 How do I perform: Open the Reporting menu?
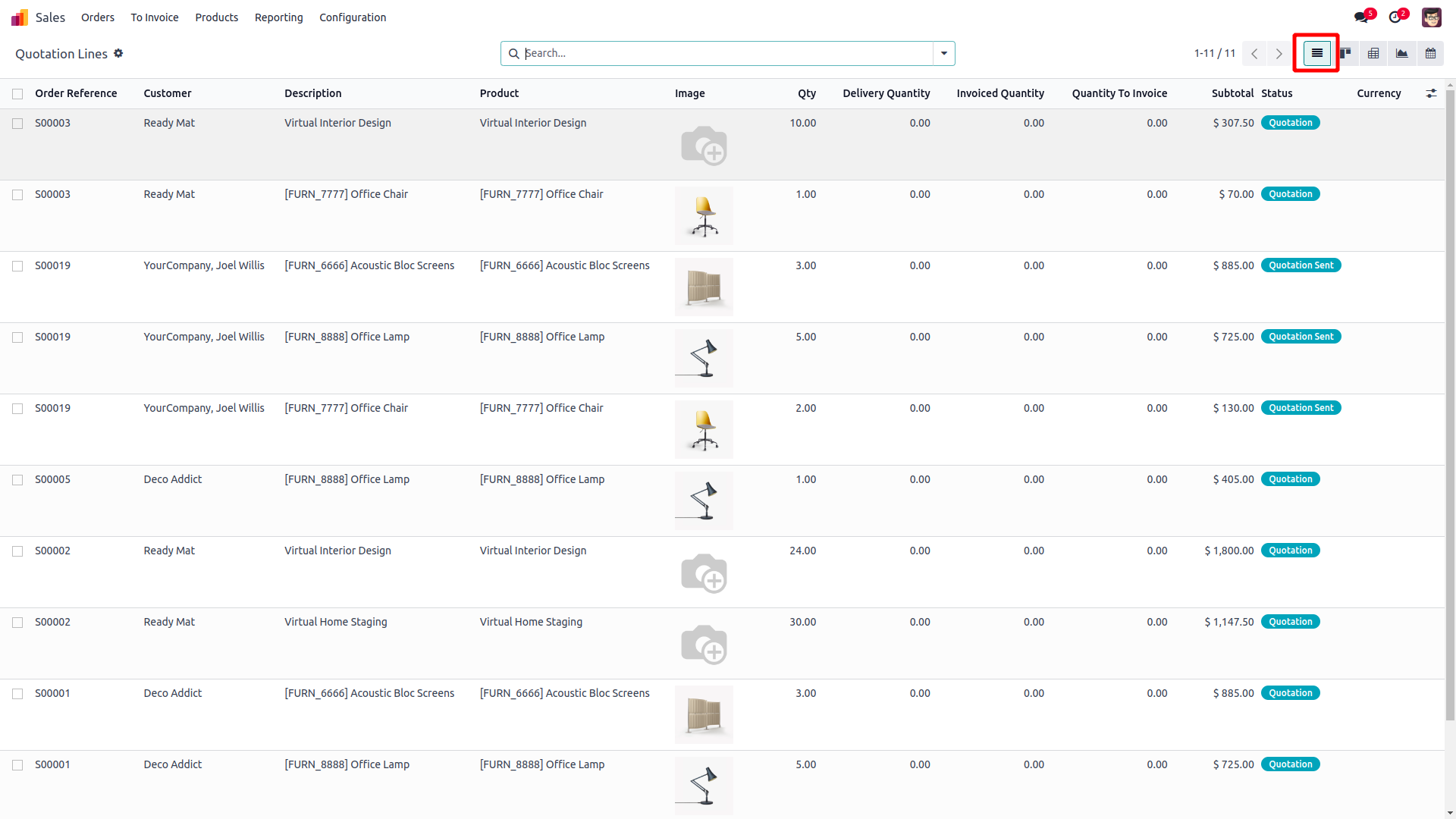[x=278, y=17]
